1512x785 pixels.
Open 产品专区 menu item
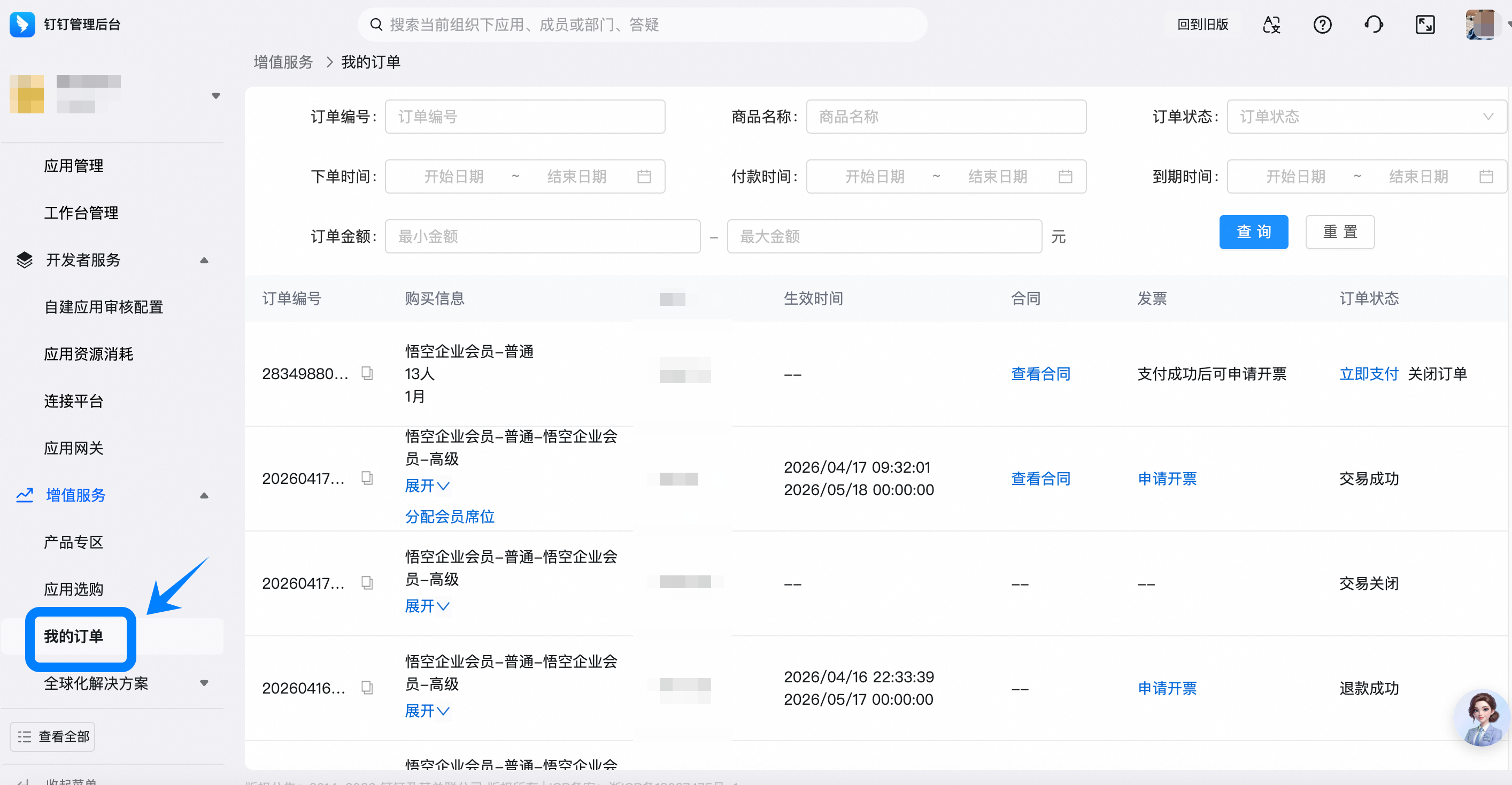pos(74,543)
